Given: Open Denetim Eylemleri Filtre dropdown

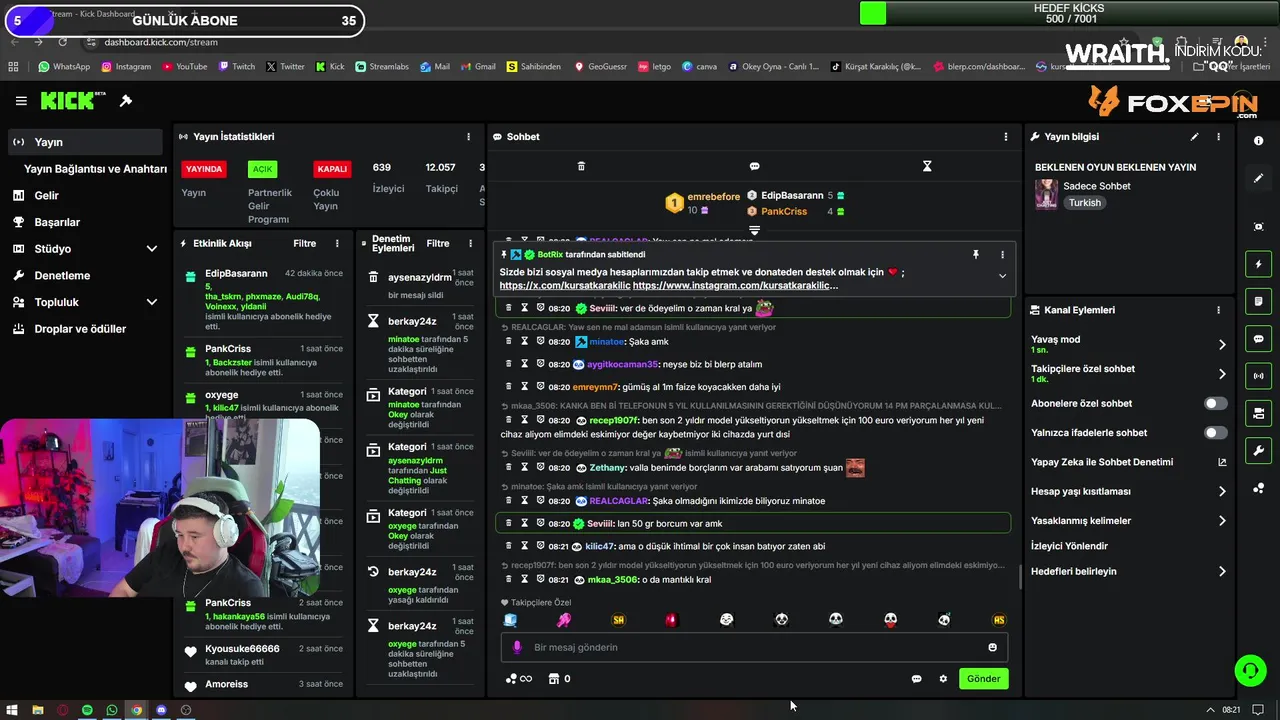Looking at the screenshot, I should coord(438,244).
